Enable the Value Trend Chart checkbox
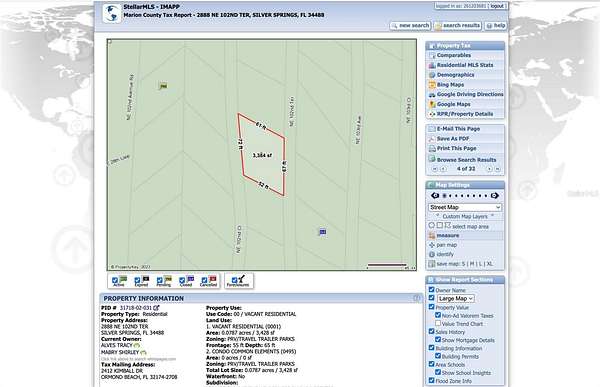Image resolution: width=600 pixels, height=387 pixels. [438, 323]
